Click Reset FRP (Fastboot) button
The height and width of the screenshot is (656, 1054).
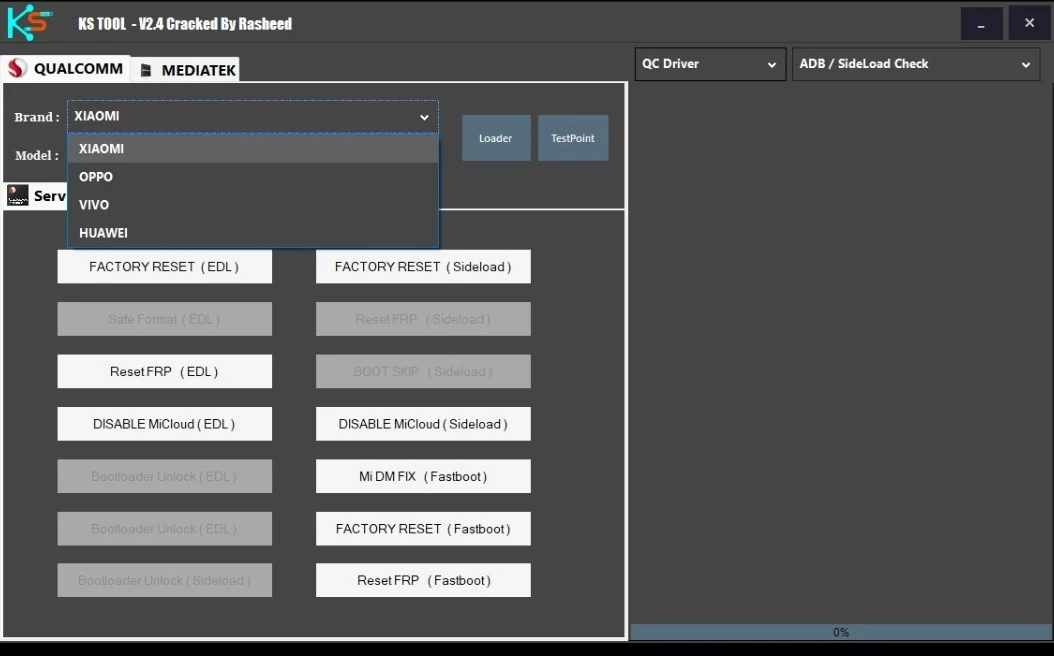[x=423, y=580]
